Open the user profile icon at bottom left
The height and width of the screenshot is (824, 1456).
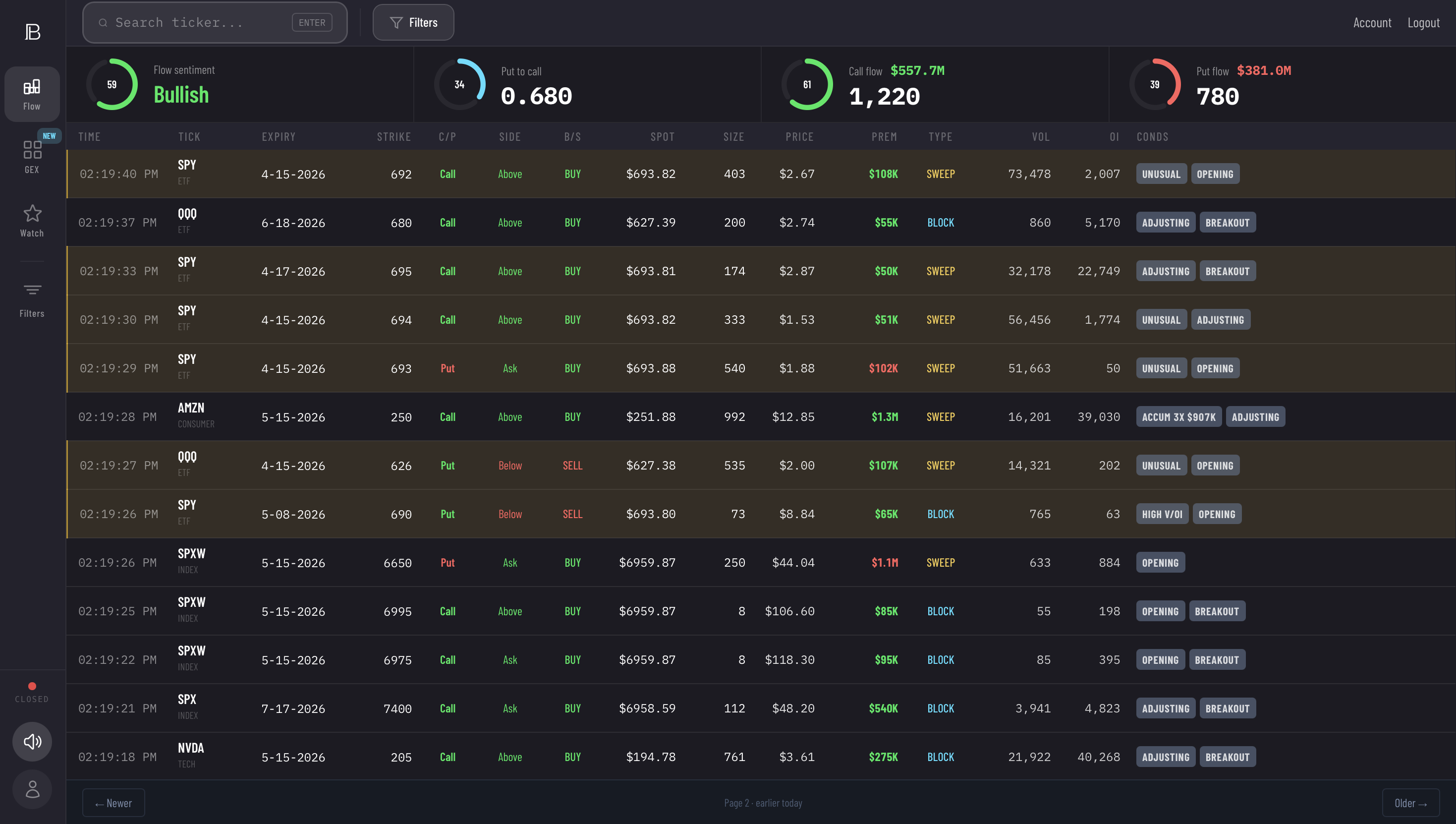pos(32,789)
